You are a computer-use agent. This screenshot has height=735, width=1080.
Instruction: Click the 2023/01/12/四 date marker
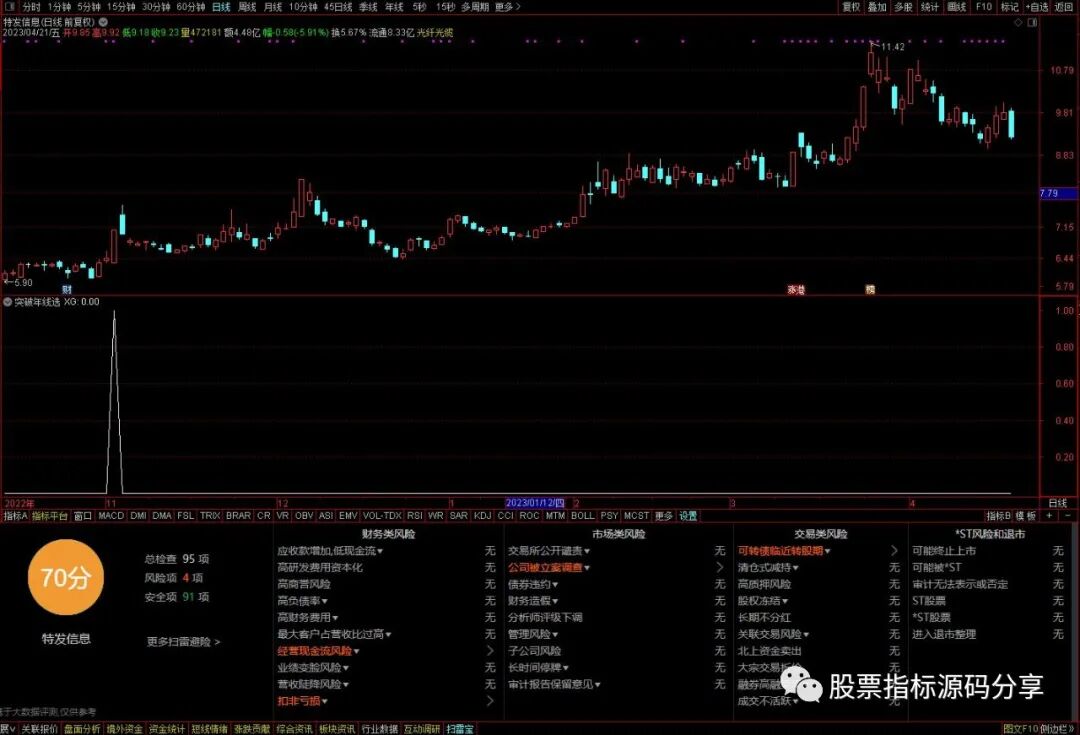click(535, 503)
